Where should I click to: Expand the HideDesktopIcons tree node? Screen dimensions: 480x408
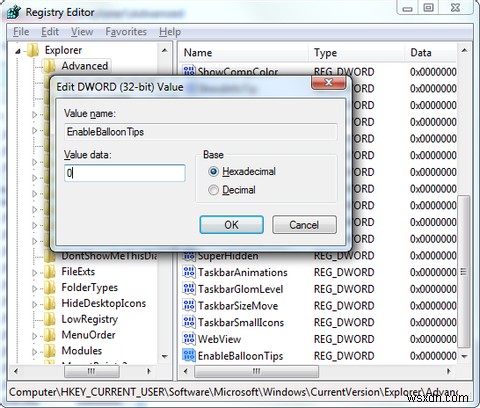(35, 304)
